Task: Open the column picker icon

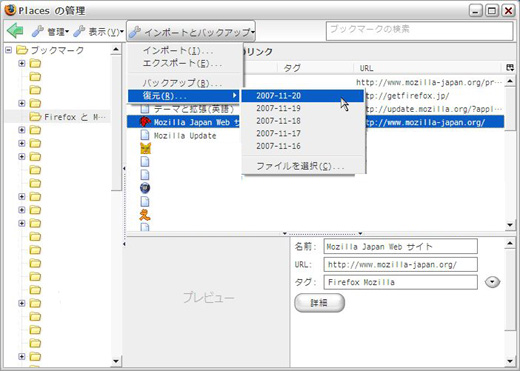Action: [x=510, y=68]
